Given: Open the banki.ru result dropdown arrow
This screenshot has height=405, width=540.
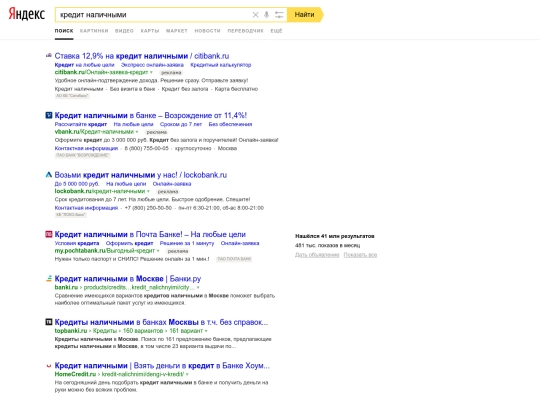Looking at the screenshot, I should coord(198,287).
